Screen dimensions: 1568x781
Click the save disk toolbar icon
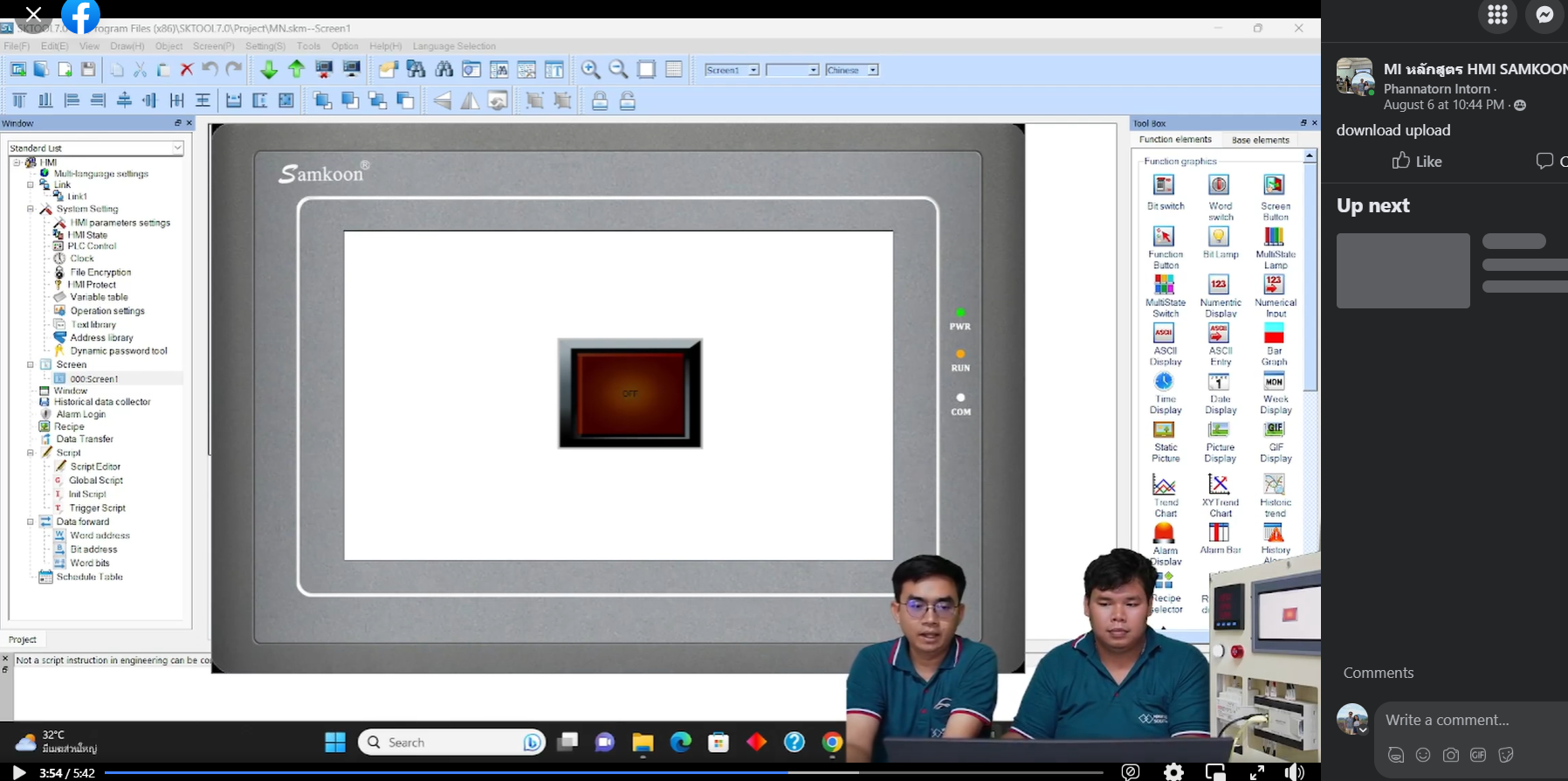88,70
